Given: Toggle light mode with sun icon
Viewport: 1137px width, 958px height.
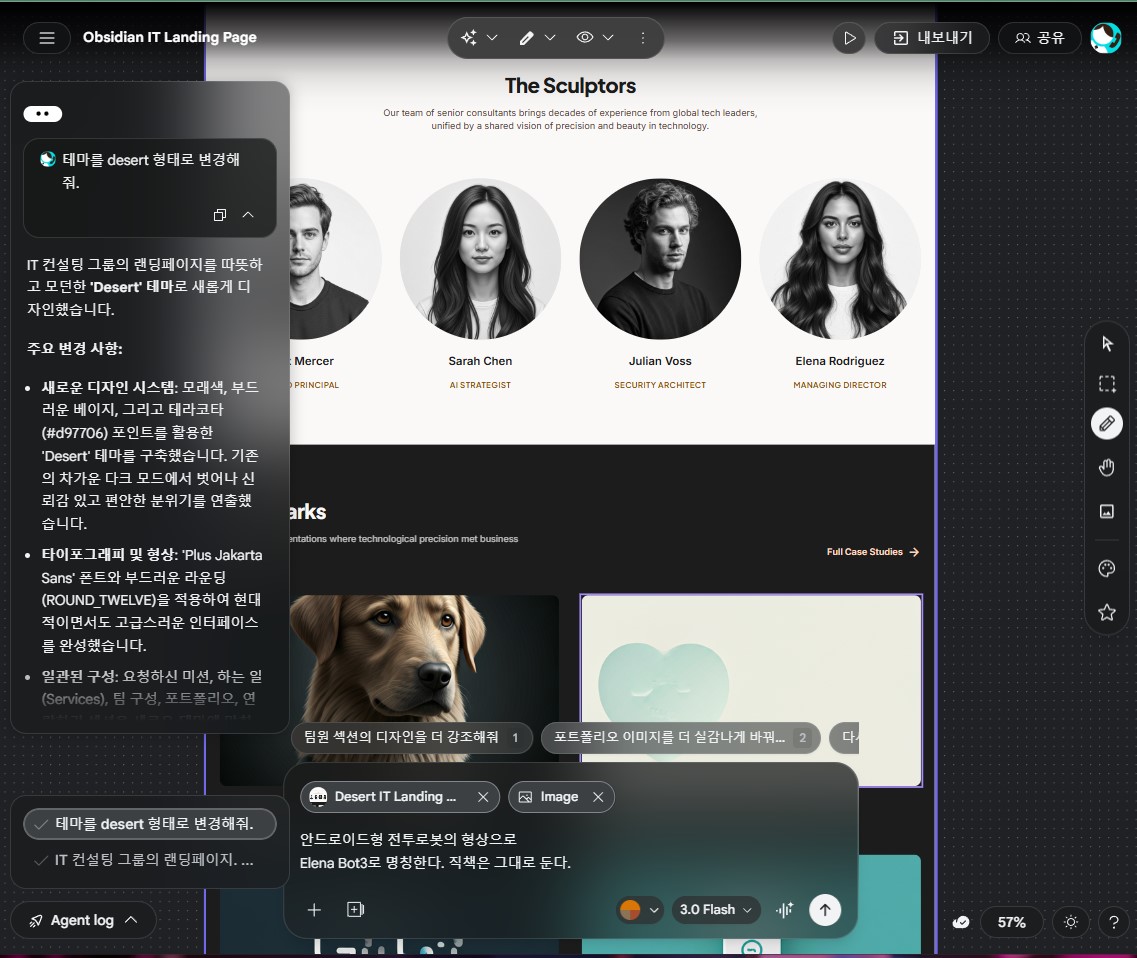Looking at the screenshot, I should [x=1071, y=922].
